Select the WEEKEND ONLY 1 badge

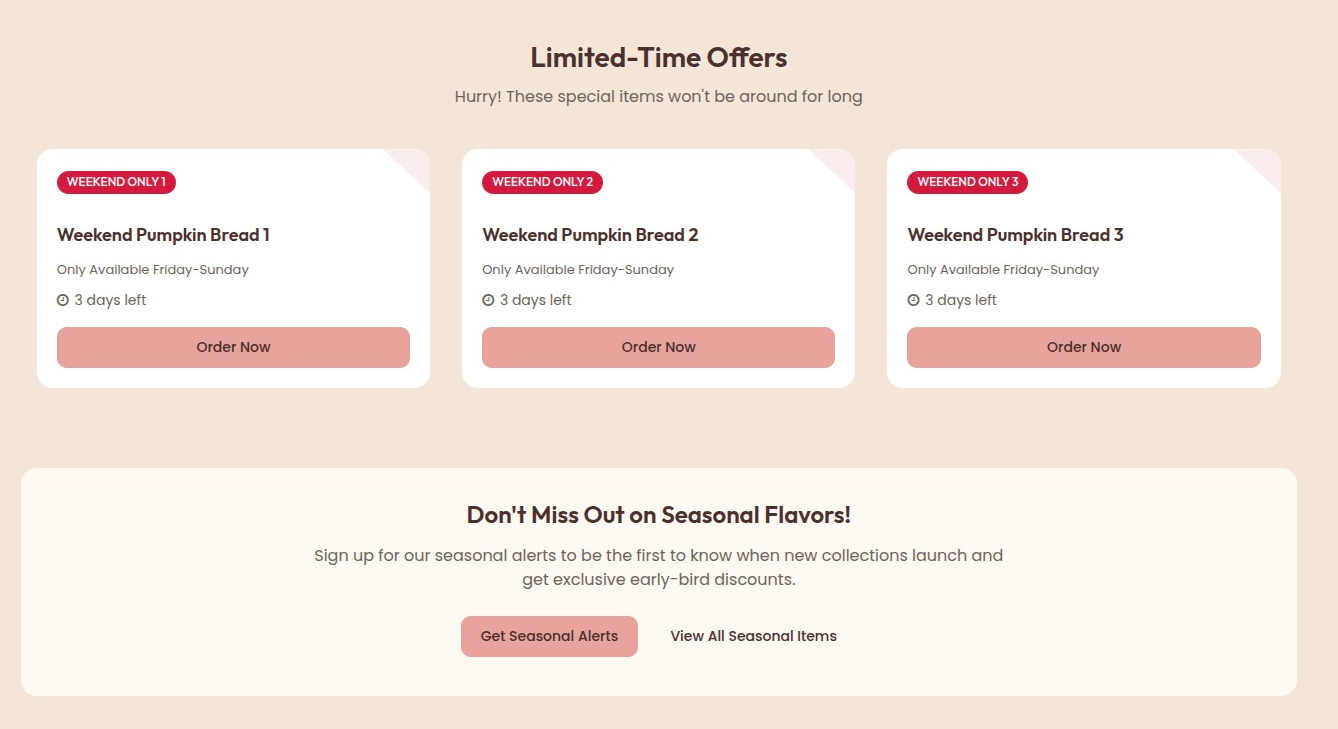click(x=116, y=182)
